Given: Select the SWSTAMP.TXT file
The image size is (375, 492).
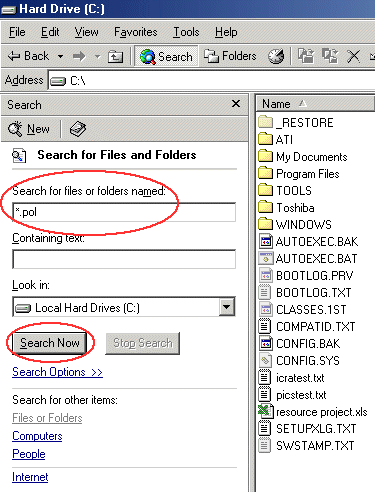Looking at the screenshot, I should tap(306, 445).
